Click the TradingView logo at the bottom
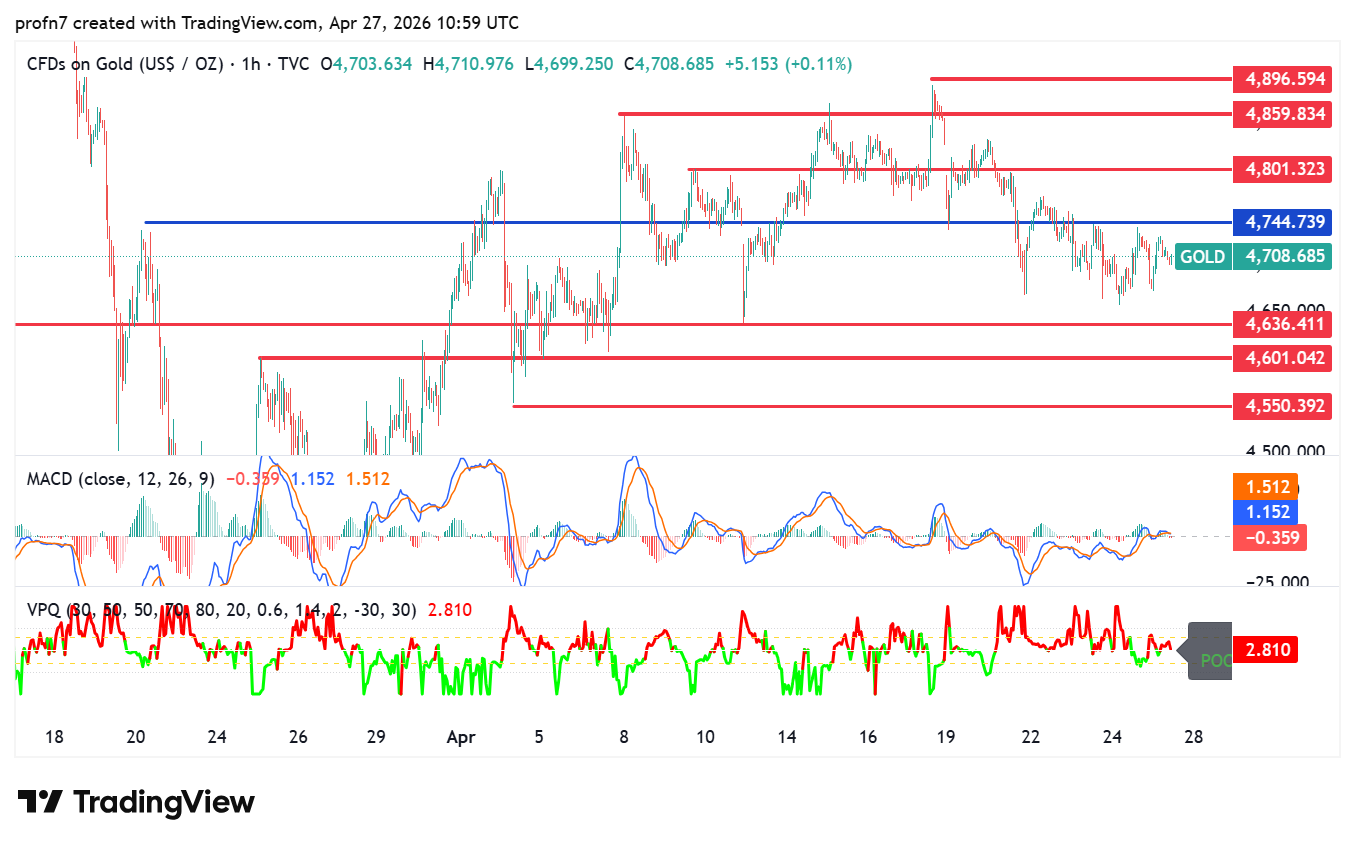Image resolution: width=1355 pixels, height=847 pixels. coord(136,802)
